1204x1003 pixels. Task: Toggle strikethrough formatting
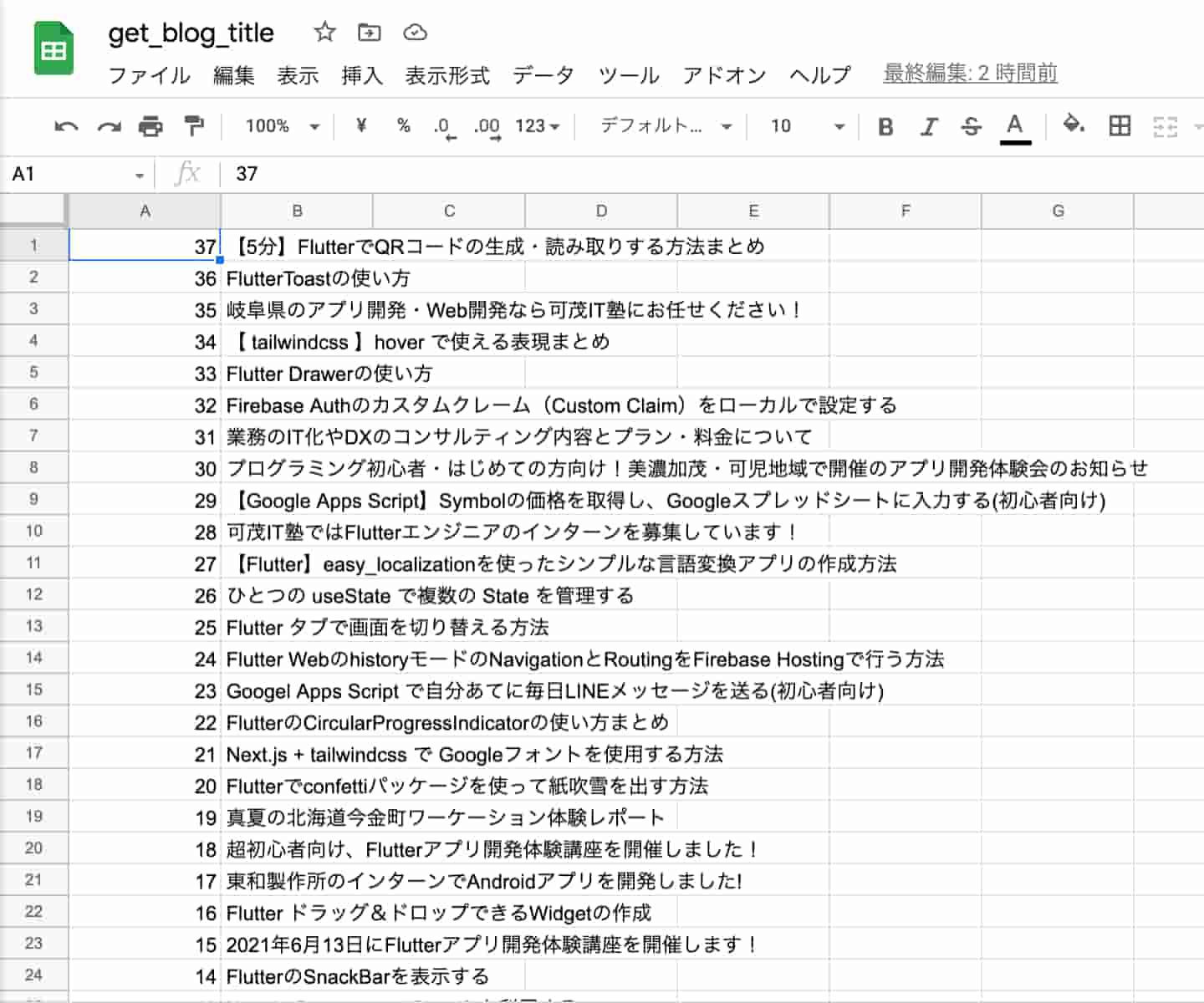(971, 126)
